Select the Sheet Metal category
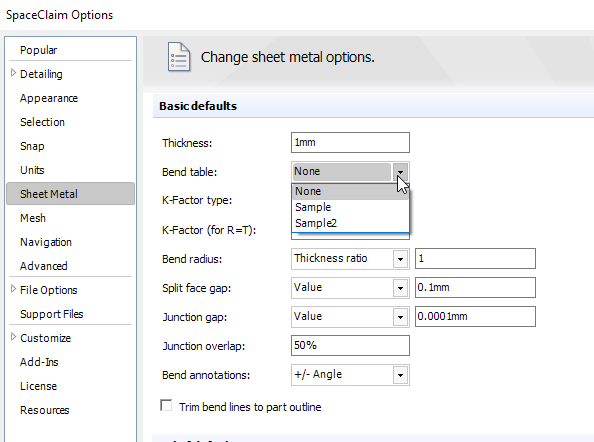 click(70, 194)
